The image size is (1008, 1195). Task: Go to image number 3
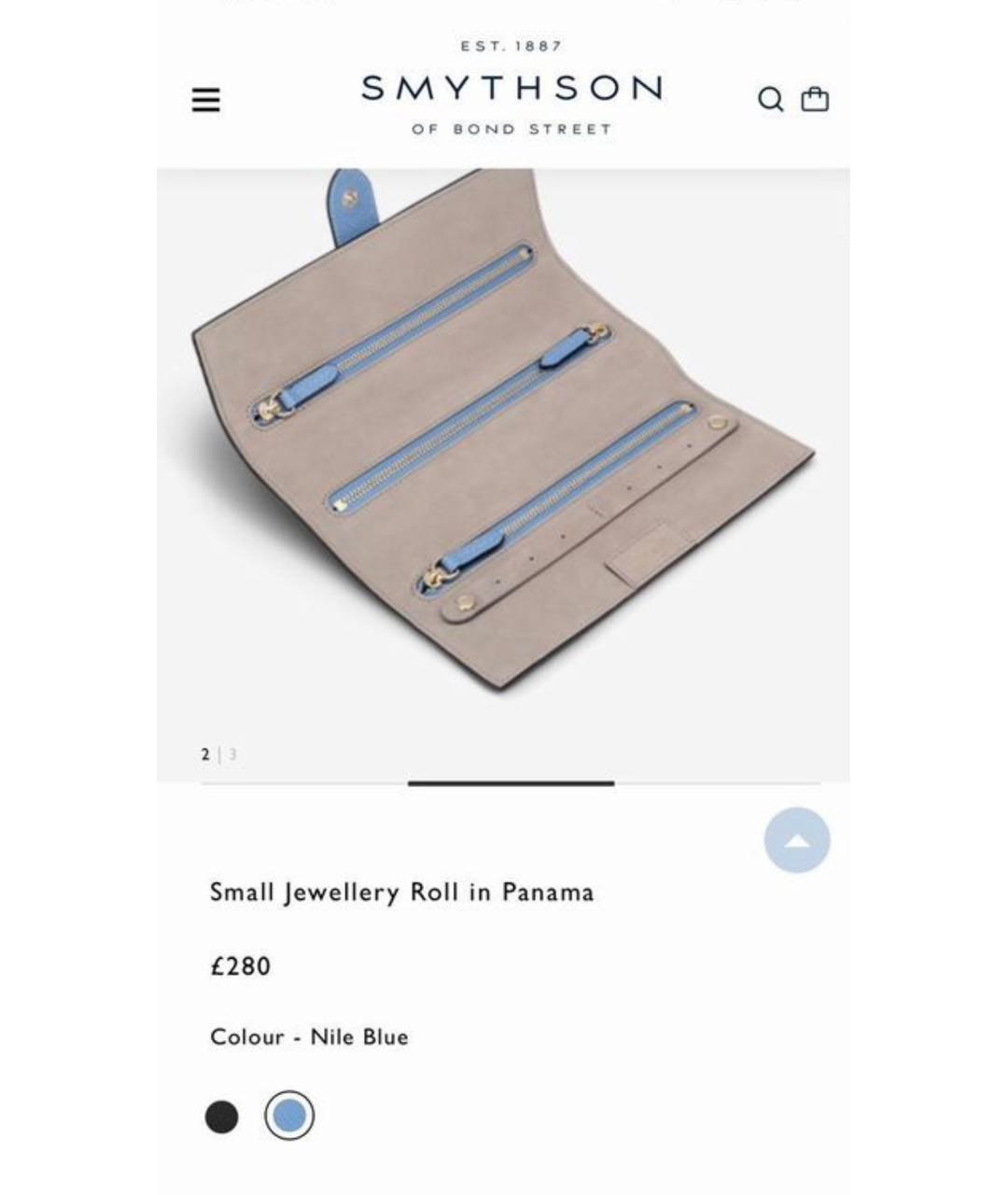pos(232,754)
